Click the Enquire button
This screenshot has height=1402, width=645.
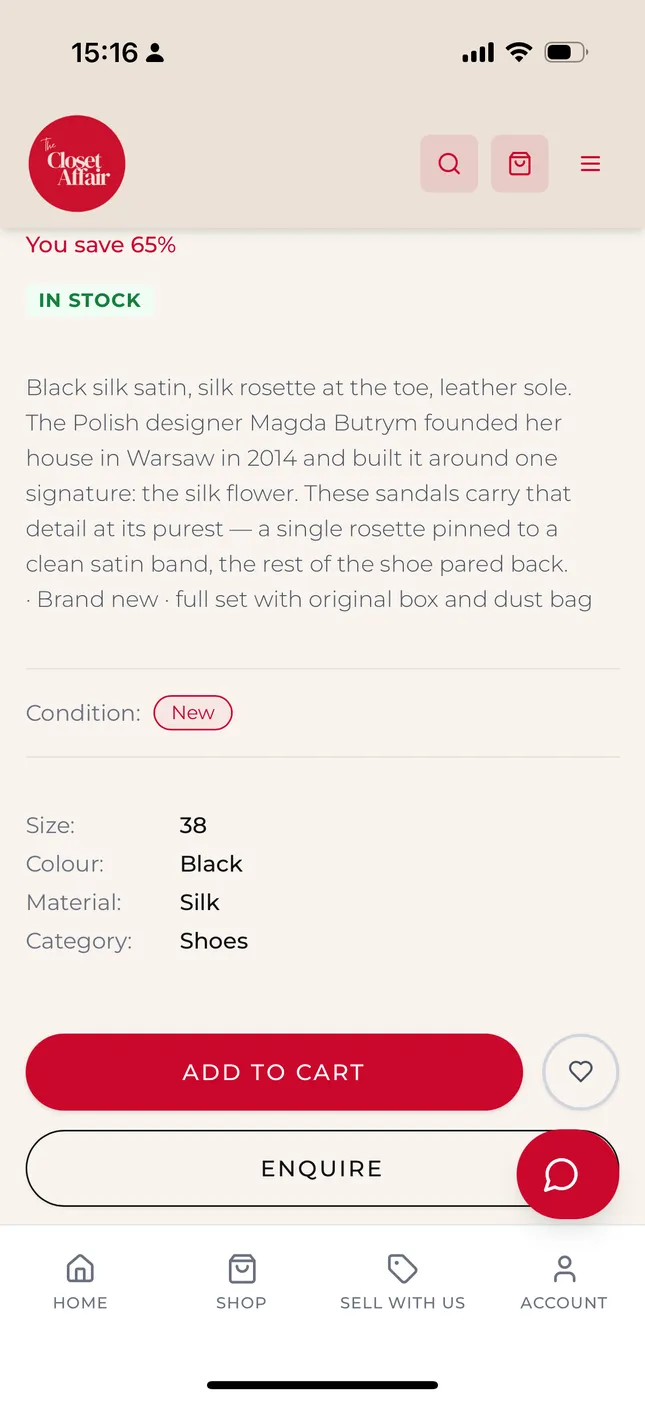point(322,1168)
